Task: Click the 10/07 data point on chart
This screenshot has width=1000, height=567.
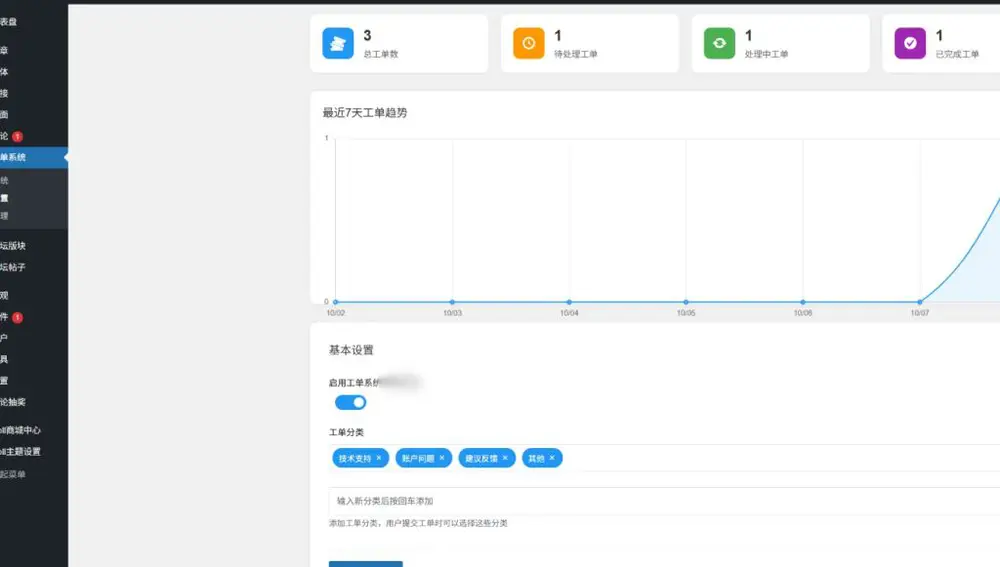Action: coord(920,302)
